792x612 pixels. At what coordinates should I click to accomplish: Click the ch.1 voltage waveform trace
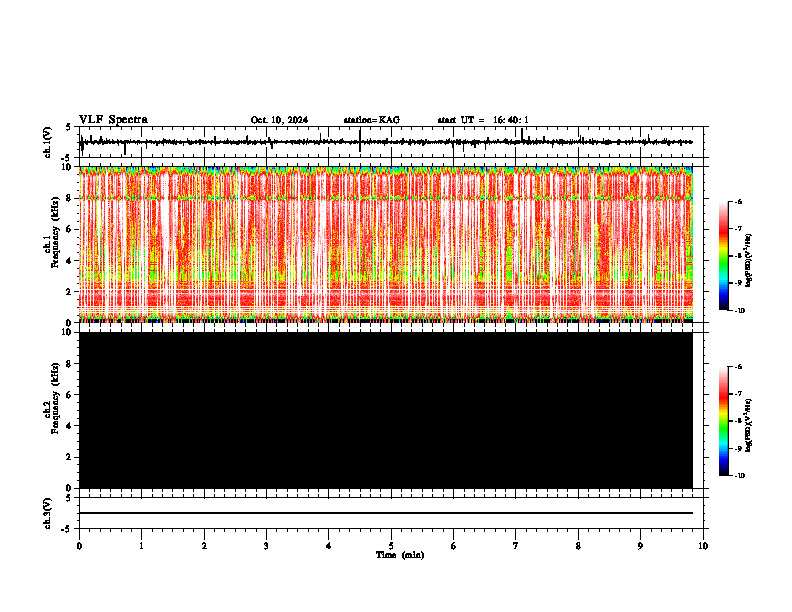click(386, 142)
